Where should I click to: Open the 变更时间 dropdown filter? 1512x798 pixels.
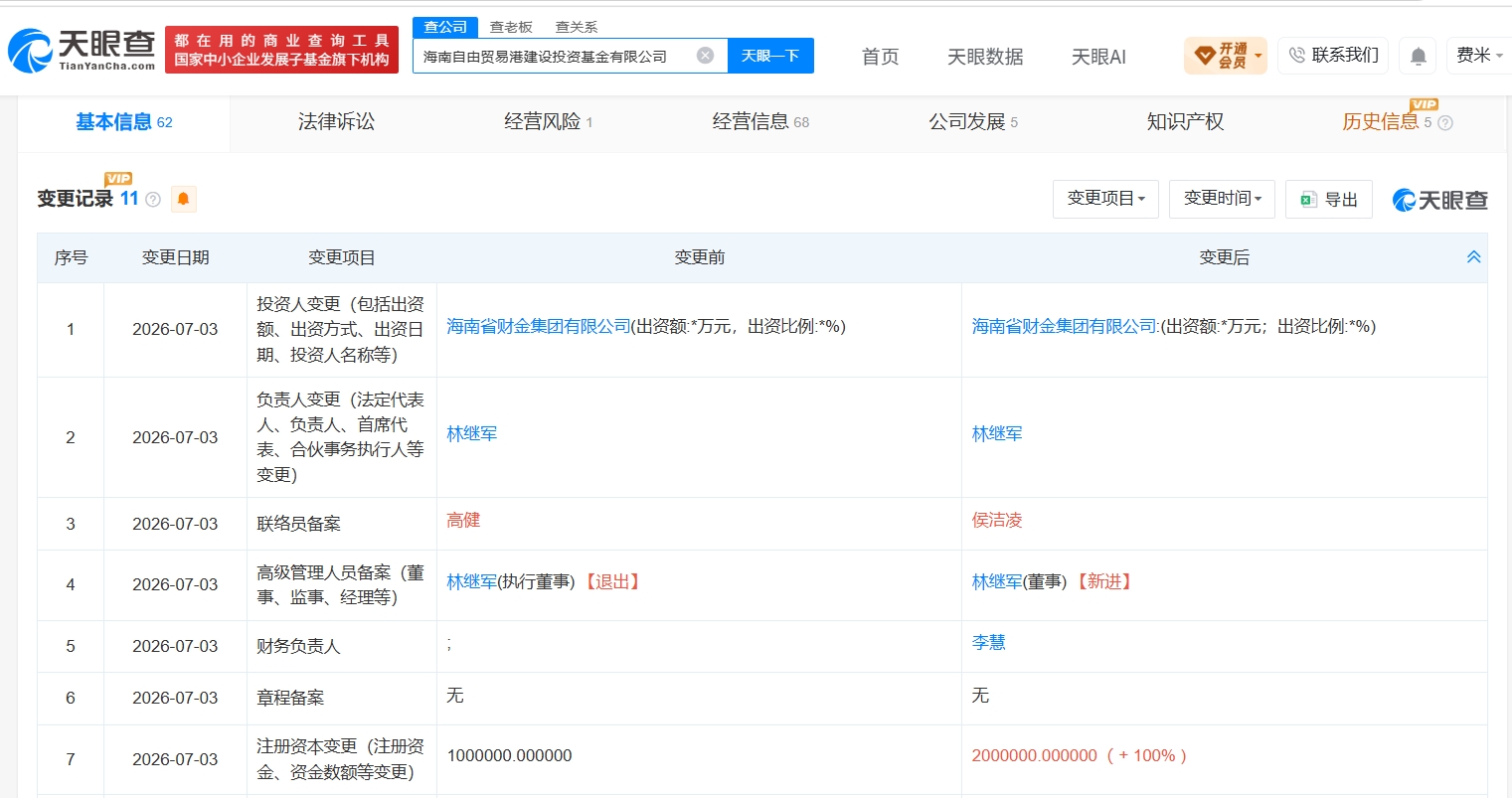point(1222,199)
